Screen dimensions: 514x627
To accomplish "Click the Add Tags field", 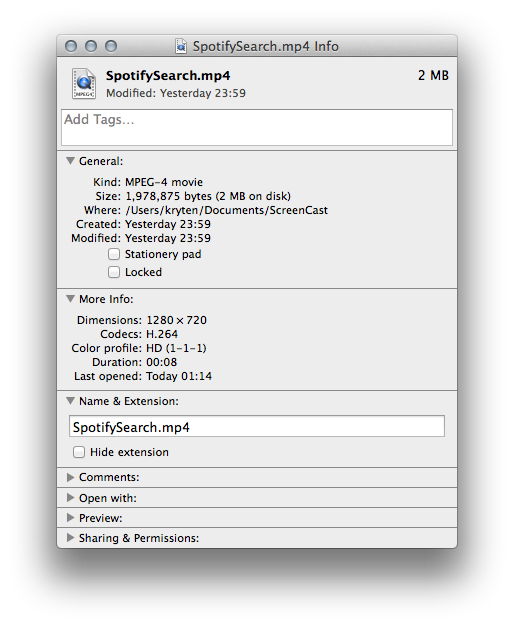I will point(257,128).
